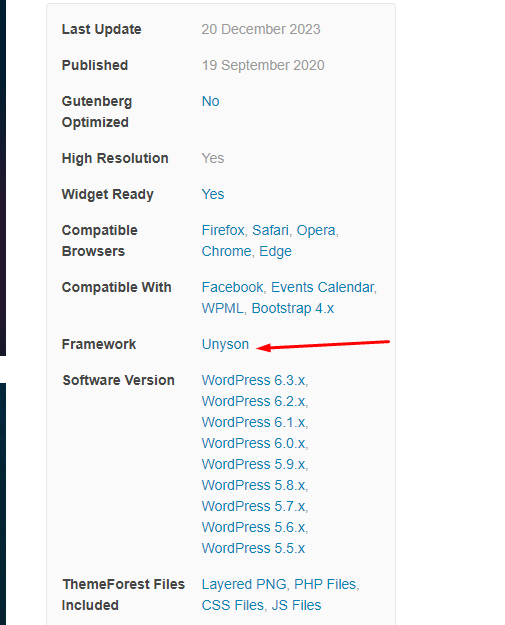Click the Edge browser link
The height and width of the screenshot is (625, 505).
[275, 252]
